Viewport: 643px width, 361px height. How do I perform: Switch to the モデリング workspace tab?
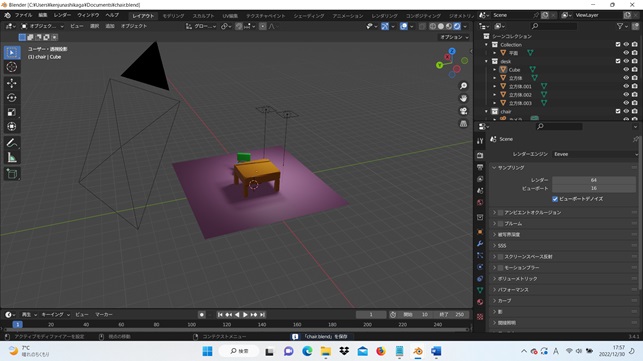[173, 16]
